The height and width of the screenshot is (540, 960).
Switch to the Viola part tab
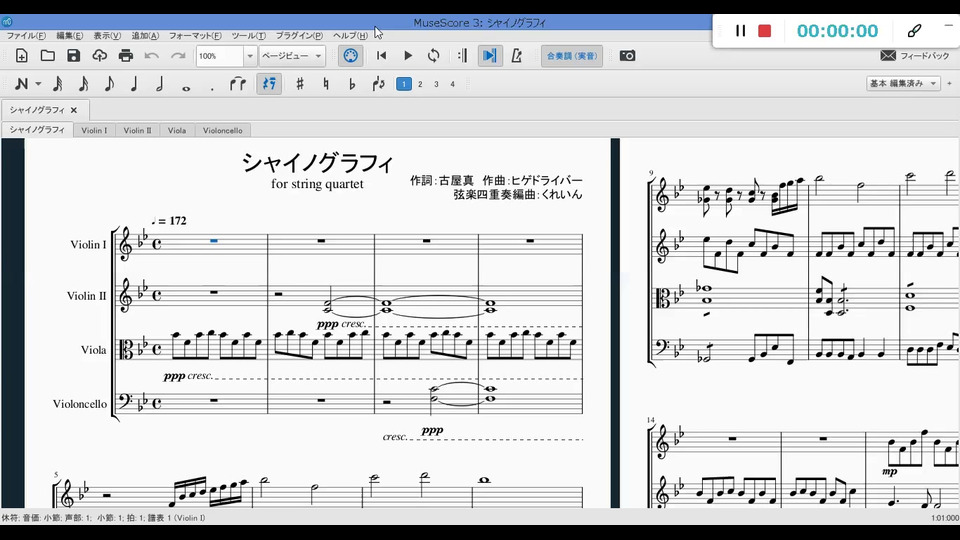click(x=177, y=130)
